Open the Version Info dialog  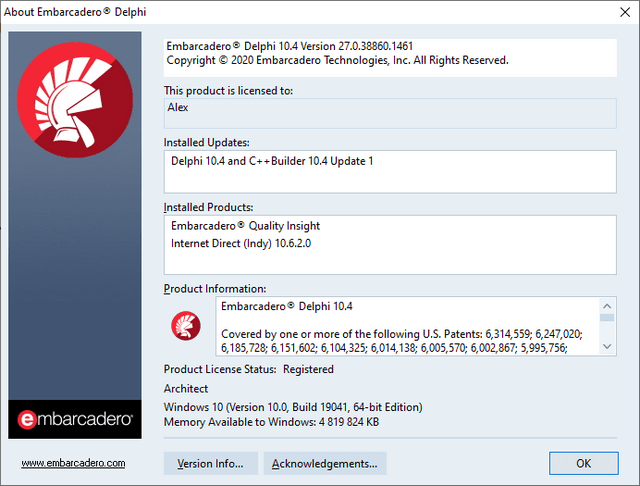coord(211,463)
